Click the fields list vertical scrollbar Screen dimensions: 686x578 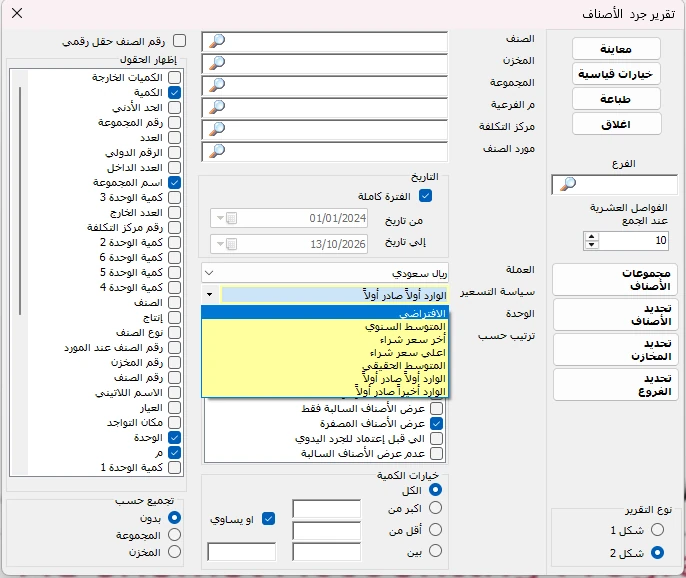(x=20, y=201)
